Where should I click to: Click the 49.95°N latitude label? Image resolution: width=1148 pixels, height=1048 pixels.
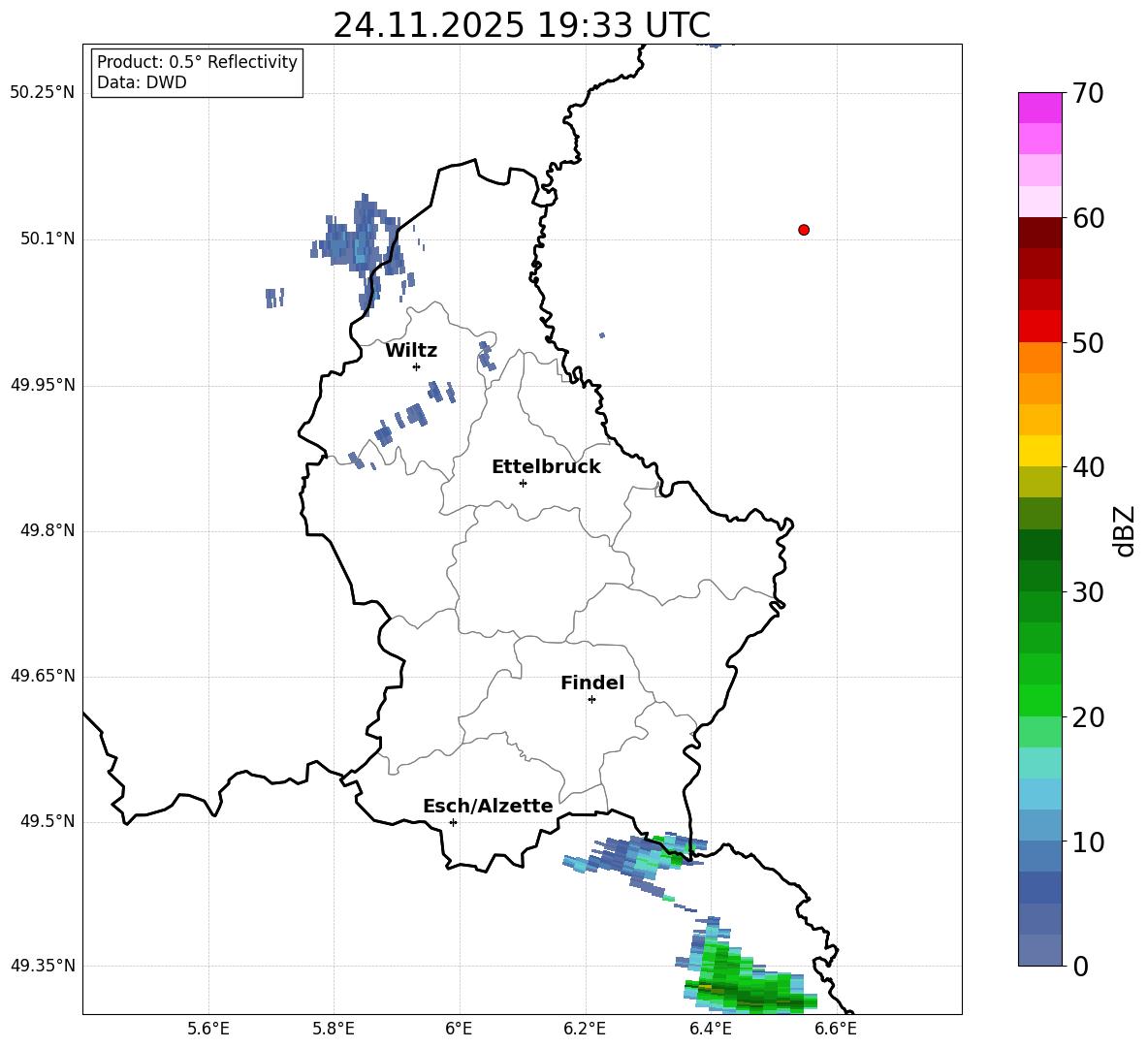[x=43, y=385]
